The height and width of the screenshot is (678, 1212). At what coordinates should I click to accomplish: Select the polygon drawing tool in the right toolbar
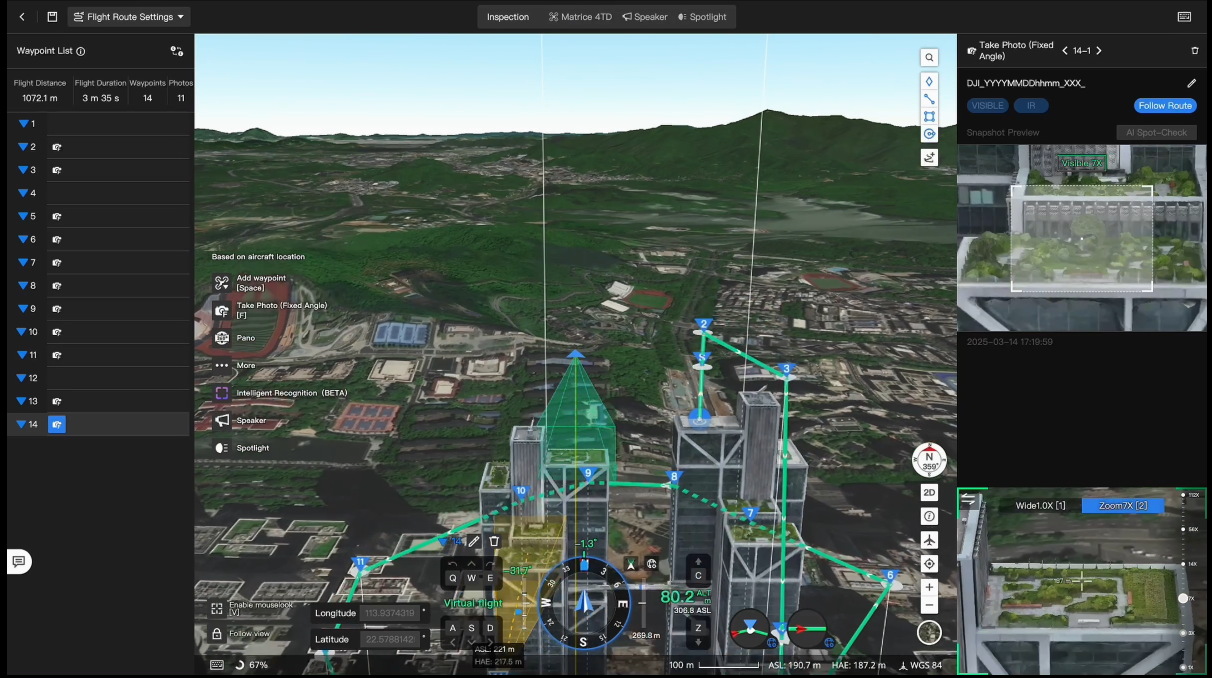[929, 116]
